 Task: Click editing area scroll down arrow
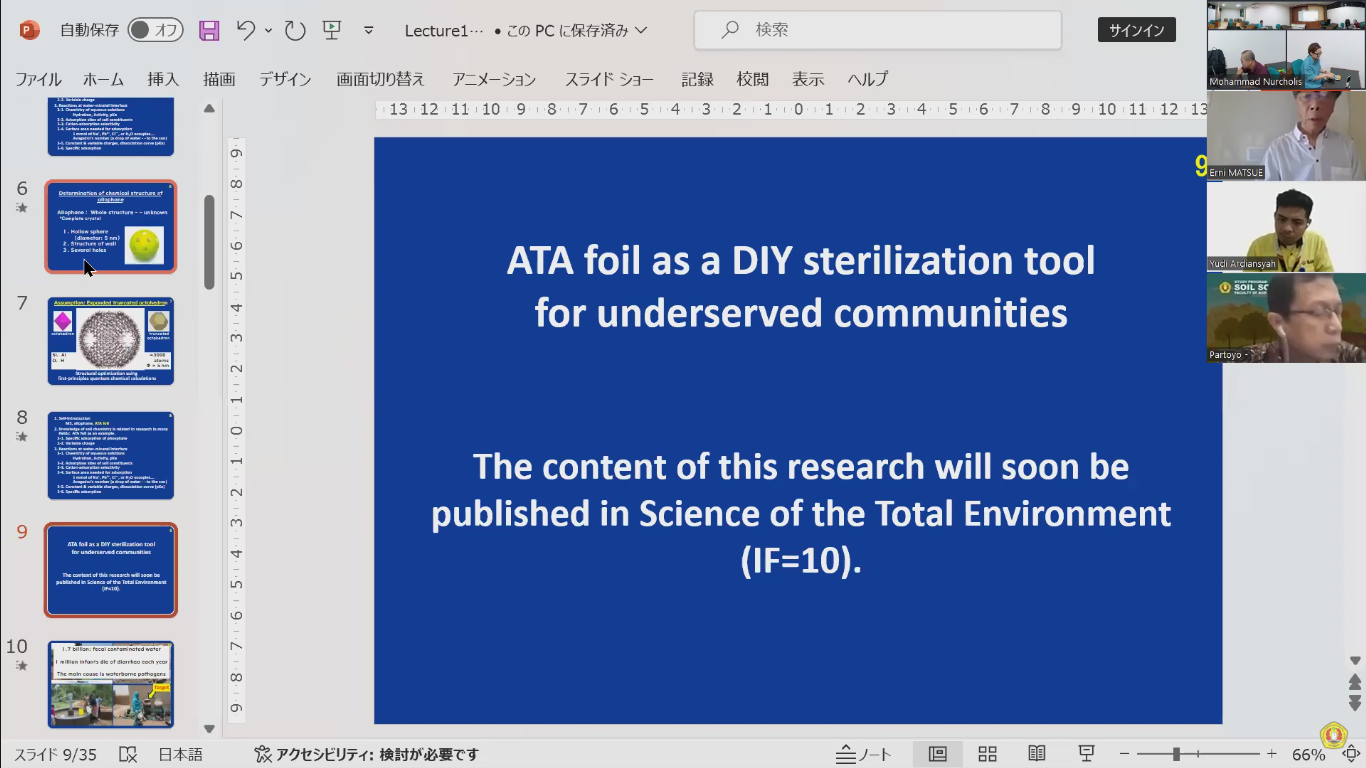[1355, 661]
